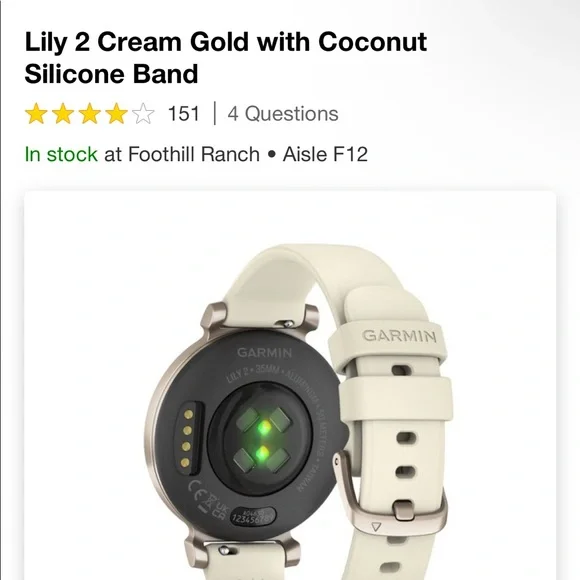Click the empty fifth rating star
This screenshot has height=580, width=580.
click(143, 114)
